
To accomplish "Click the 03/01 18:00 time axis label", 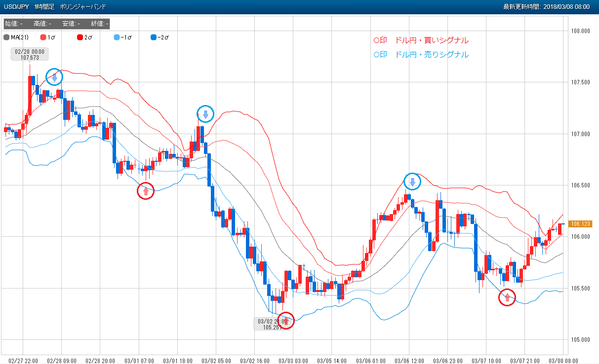I will point(178,361).
